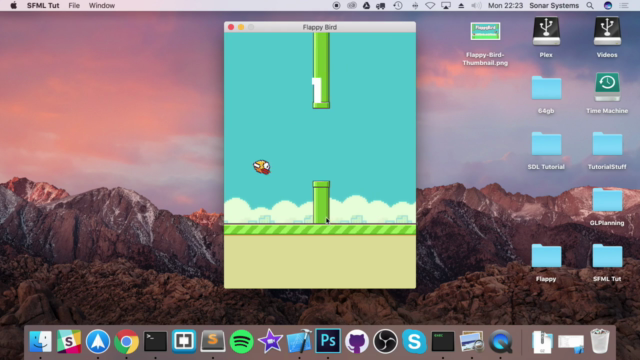Open QuickTime Player in the dock

(500, 341)
